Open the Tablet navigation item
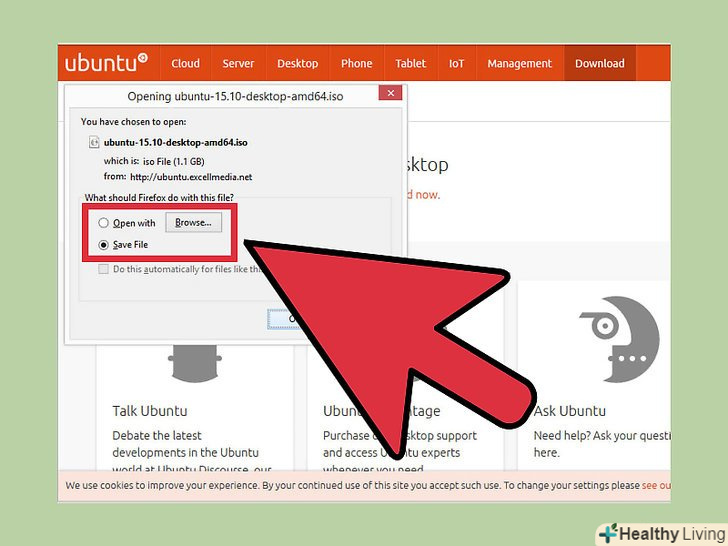 click(410, 63)
